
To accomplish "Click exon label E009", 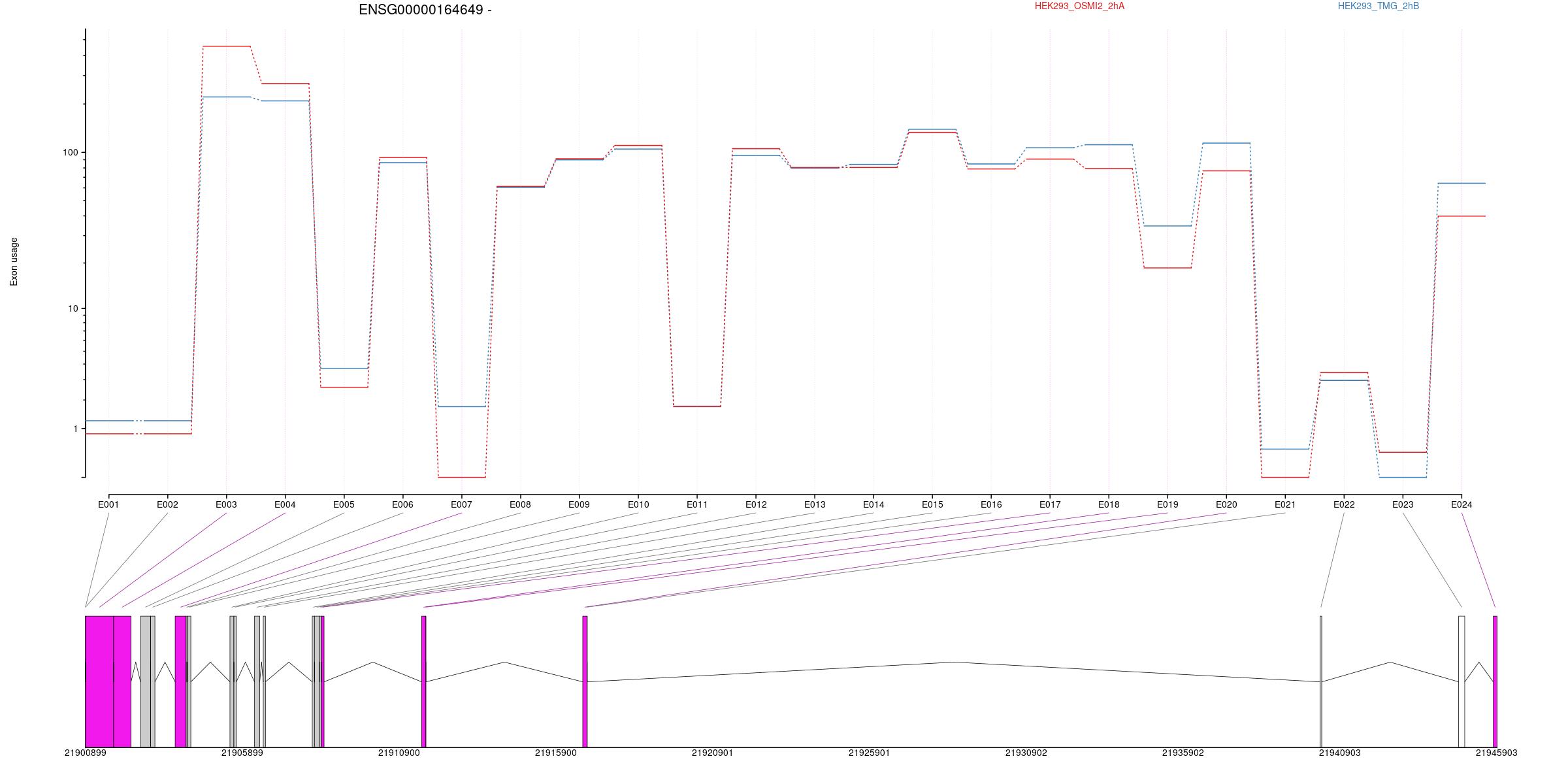I will (579, 504).
